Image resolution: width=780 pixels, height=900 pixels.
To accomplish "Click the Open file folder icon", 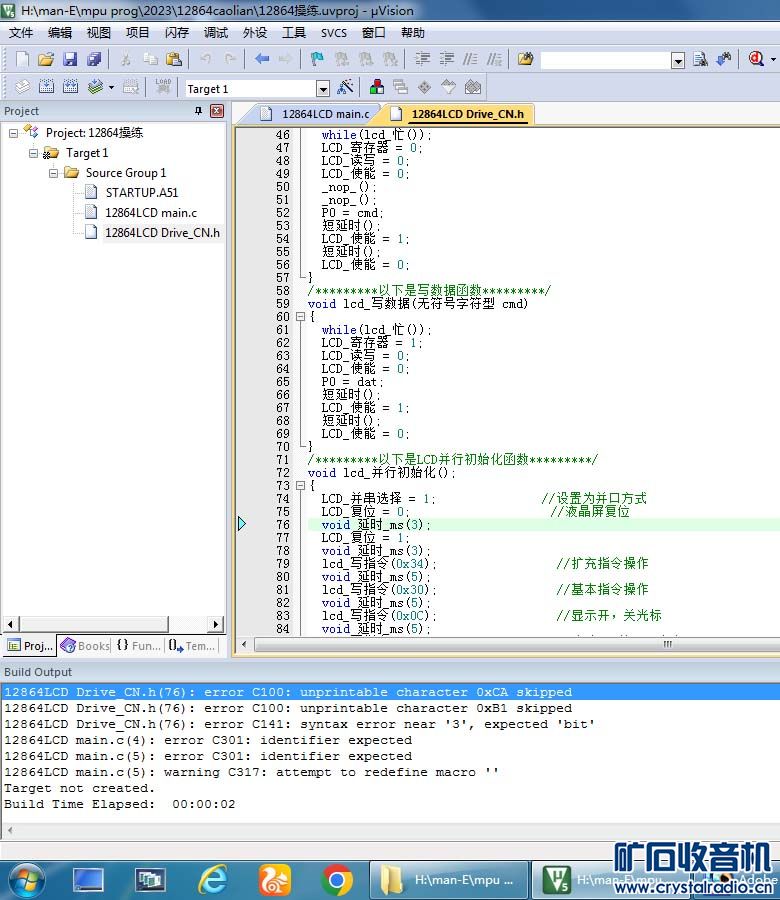I will click(46, 60).
